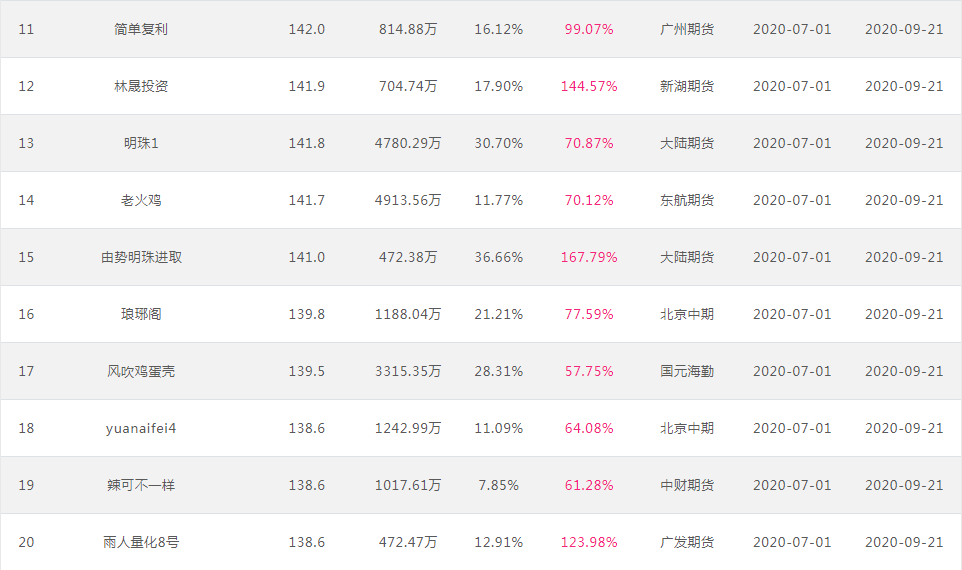Click the 123.98% return value

pyautogui.click(x=588, y=542)
